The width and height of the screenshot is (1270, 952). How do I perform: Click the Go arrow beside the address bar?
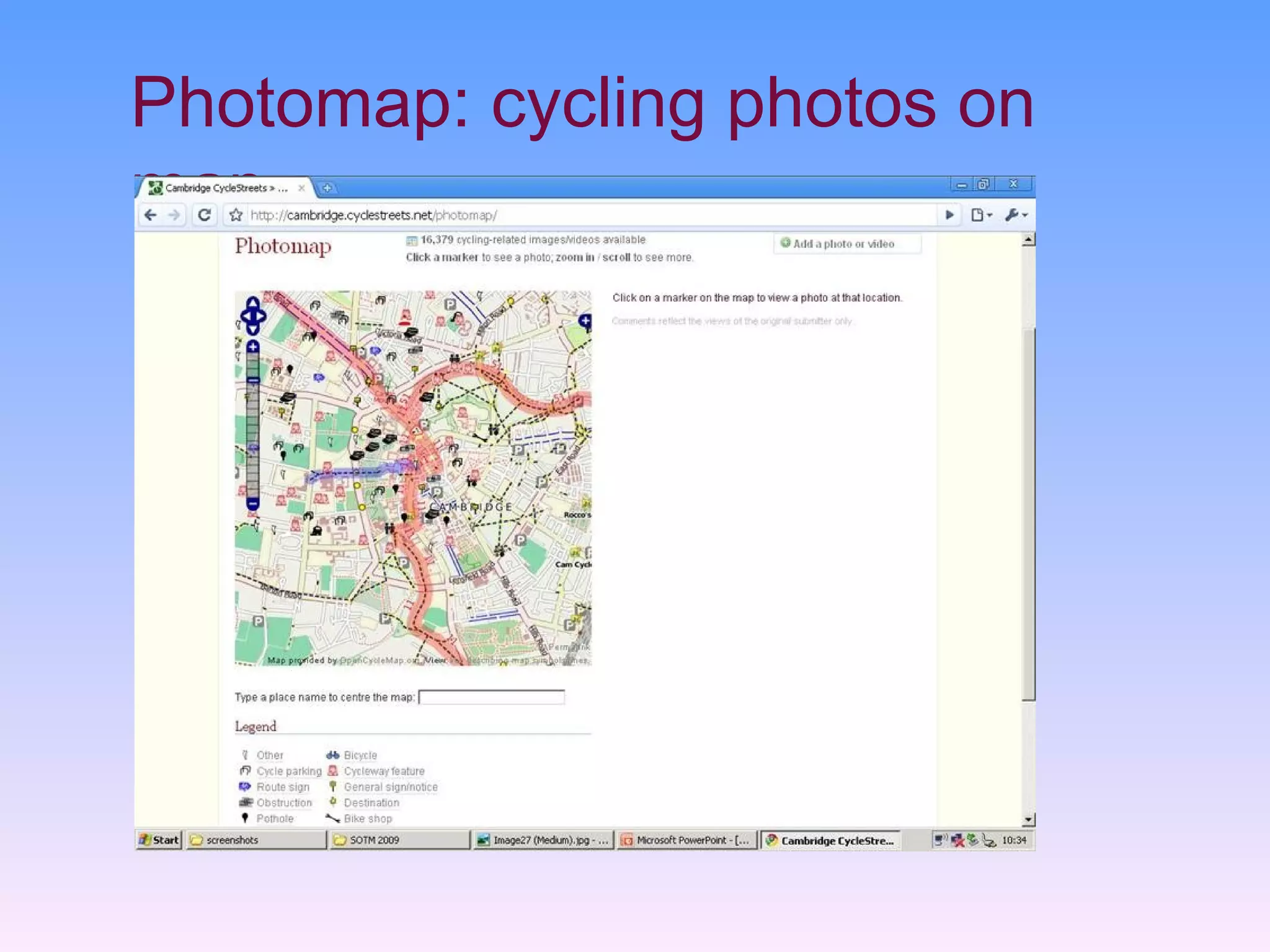[949, 215]
